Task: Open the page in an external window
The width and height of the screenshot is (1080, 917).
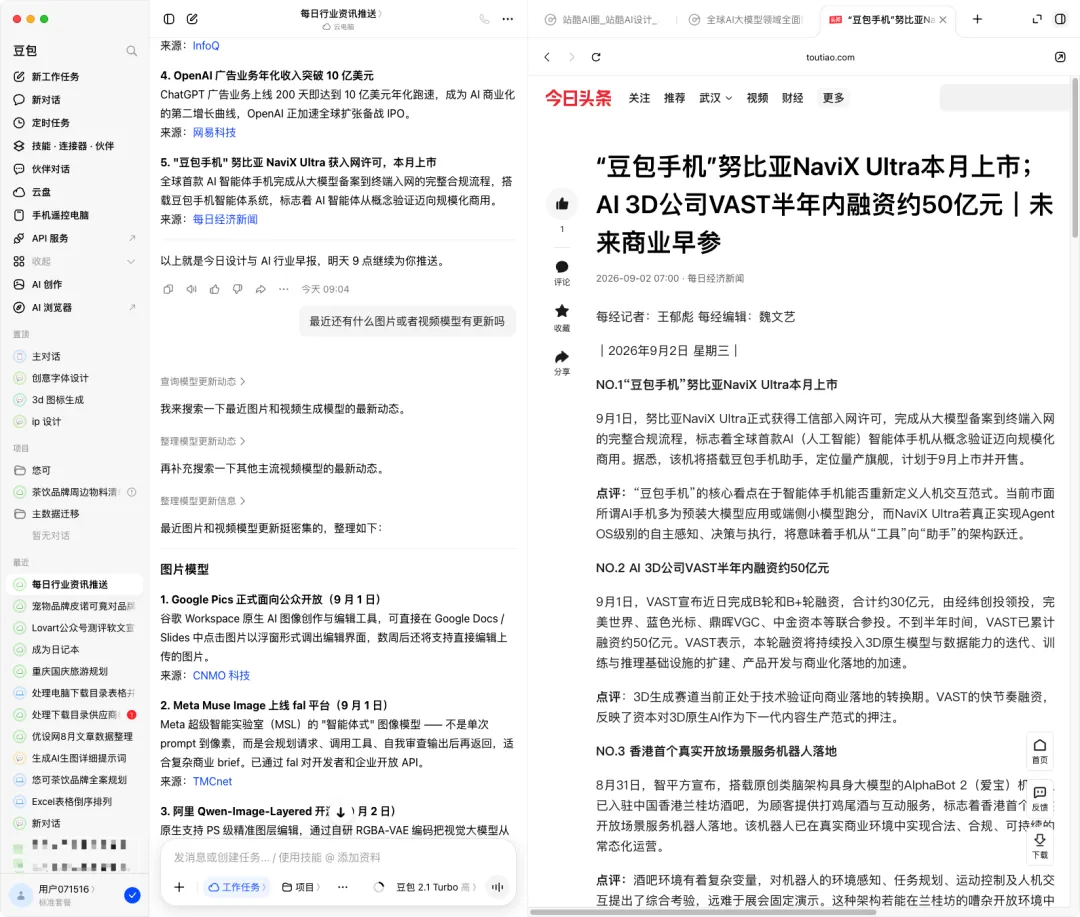Action: pos(1060,57)
